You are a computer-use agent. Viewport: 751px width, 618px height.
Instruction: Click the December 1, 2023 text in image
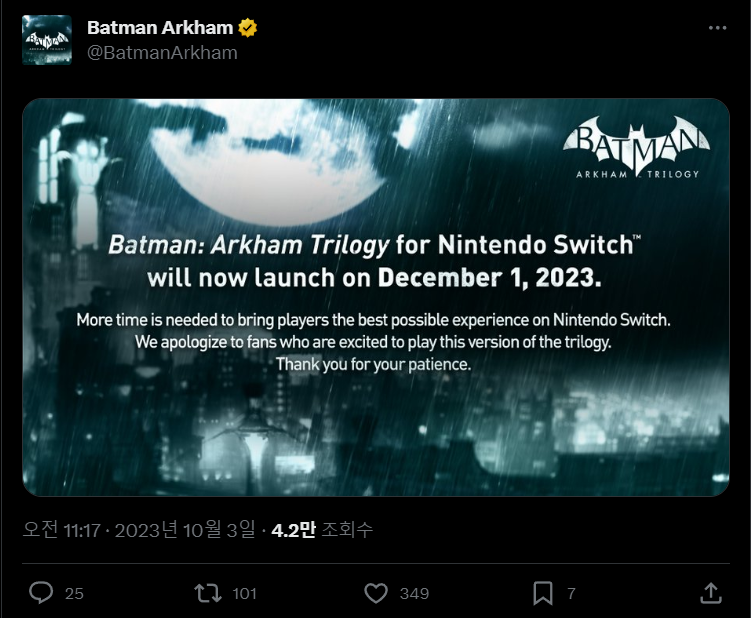click(489, 278)
